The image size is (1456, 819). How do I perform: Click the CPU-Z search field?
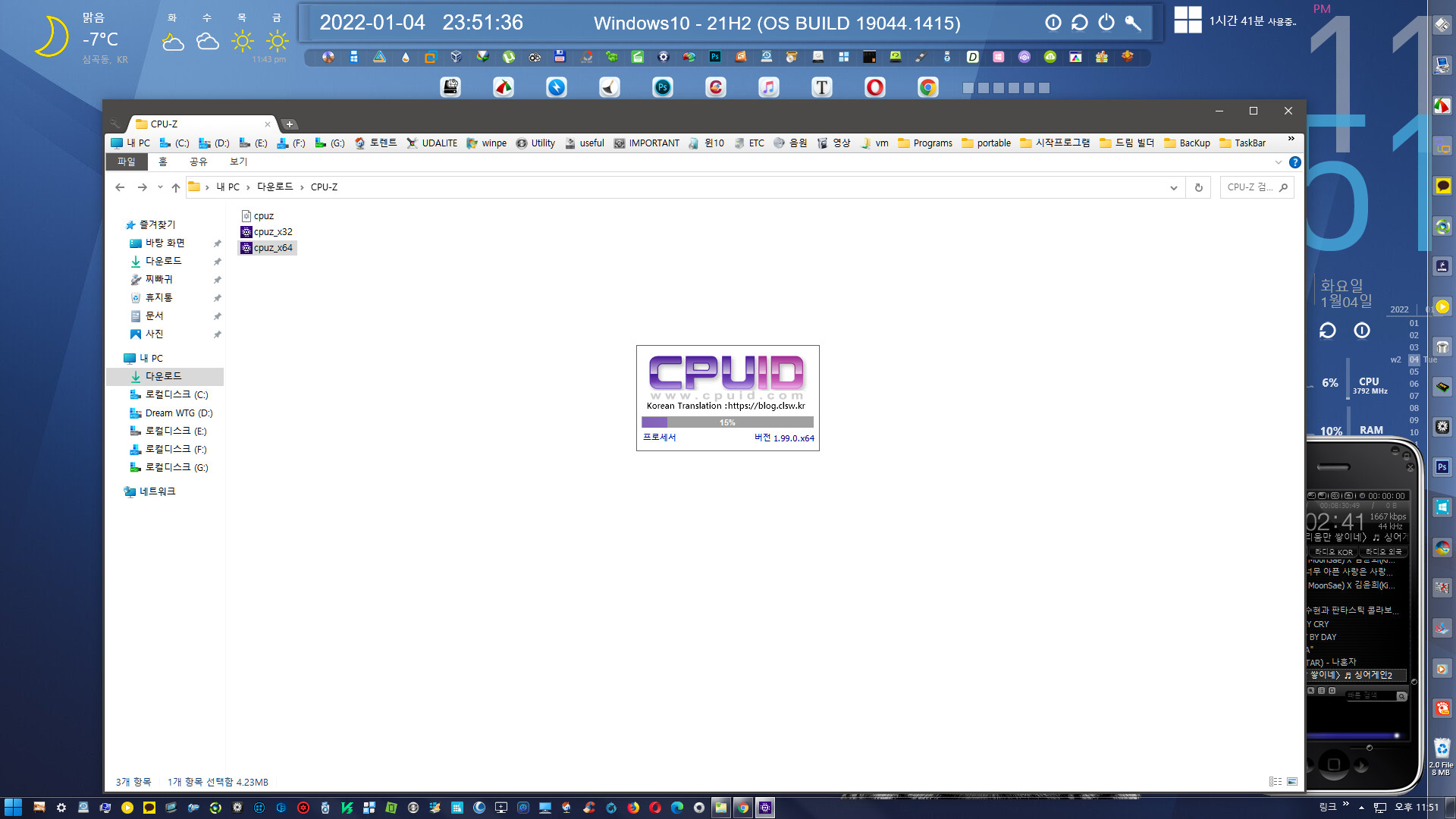click(x=1257, y=187)
